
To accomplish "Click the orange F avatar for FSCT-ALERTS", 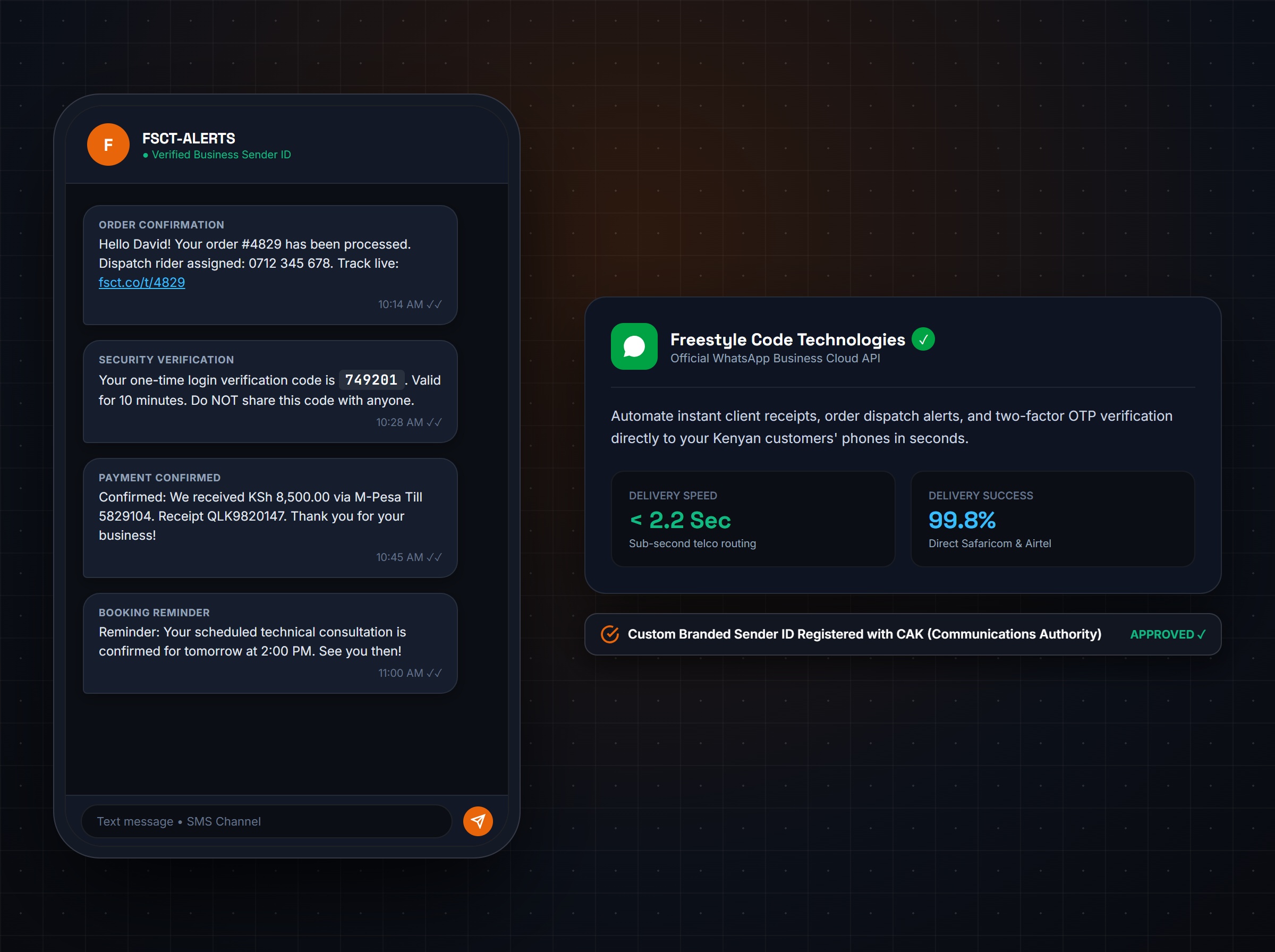I will (108, 144).
